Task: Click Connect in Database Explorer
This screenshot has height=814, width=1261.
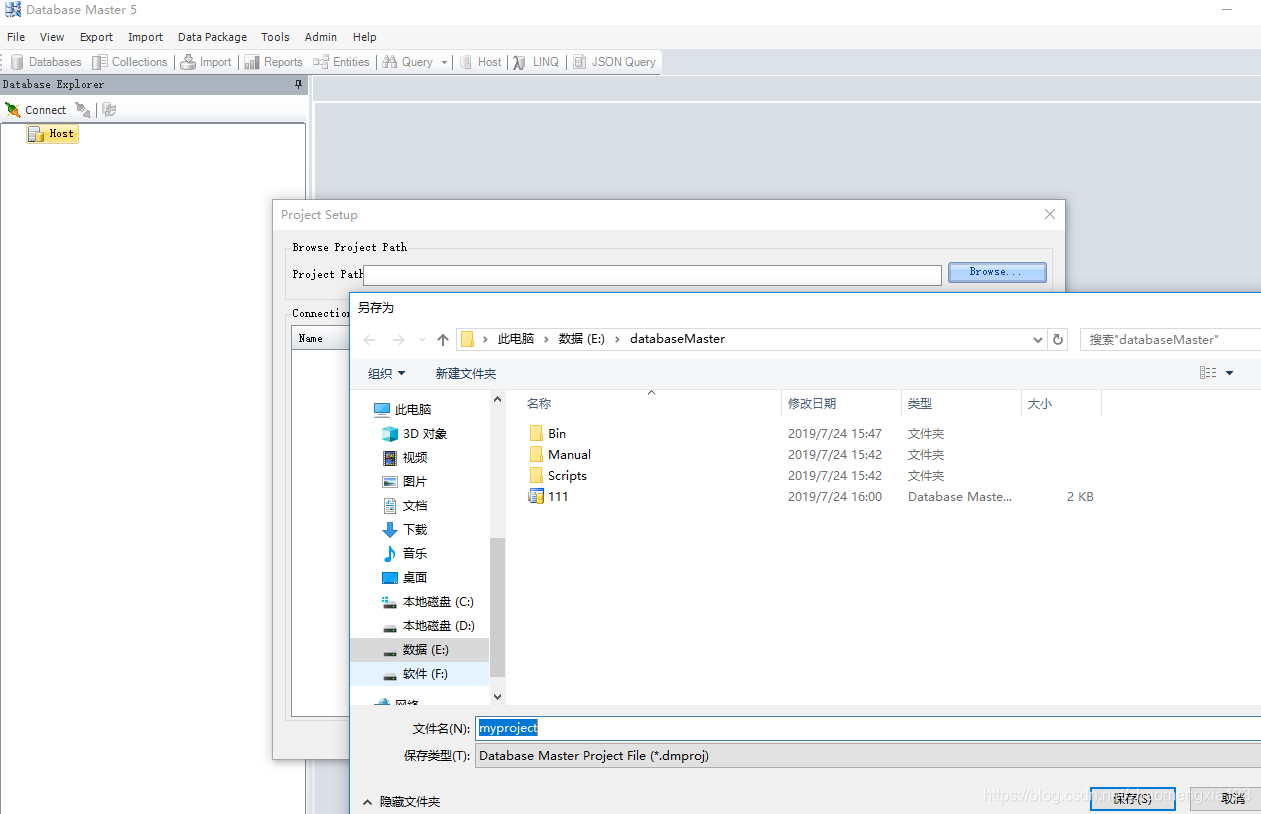Action: coord(36,110)
